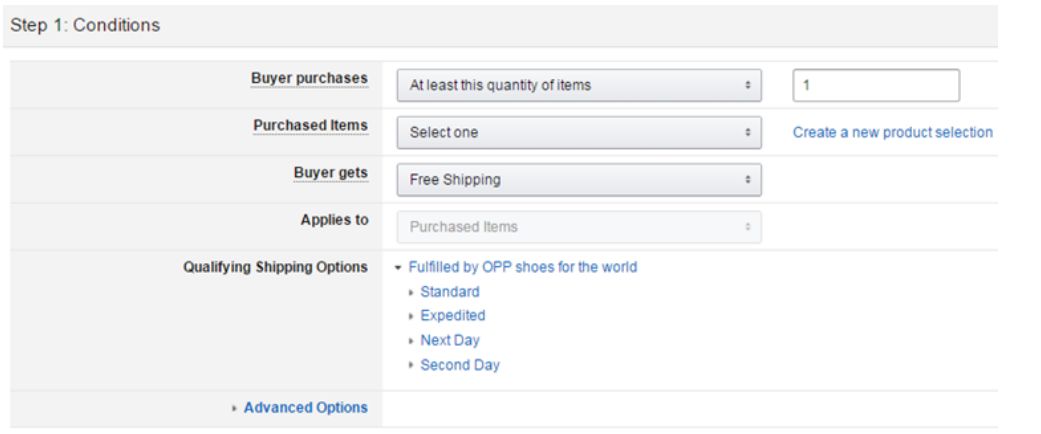1041x434 pixels.
Task: Click the quantity input field
Action: click(x=875, y=86)
